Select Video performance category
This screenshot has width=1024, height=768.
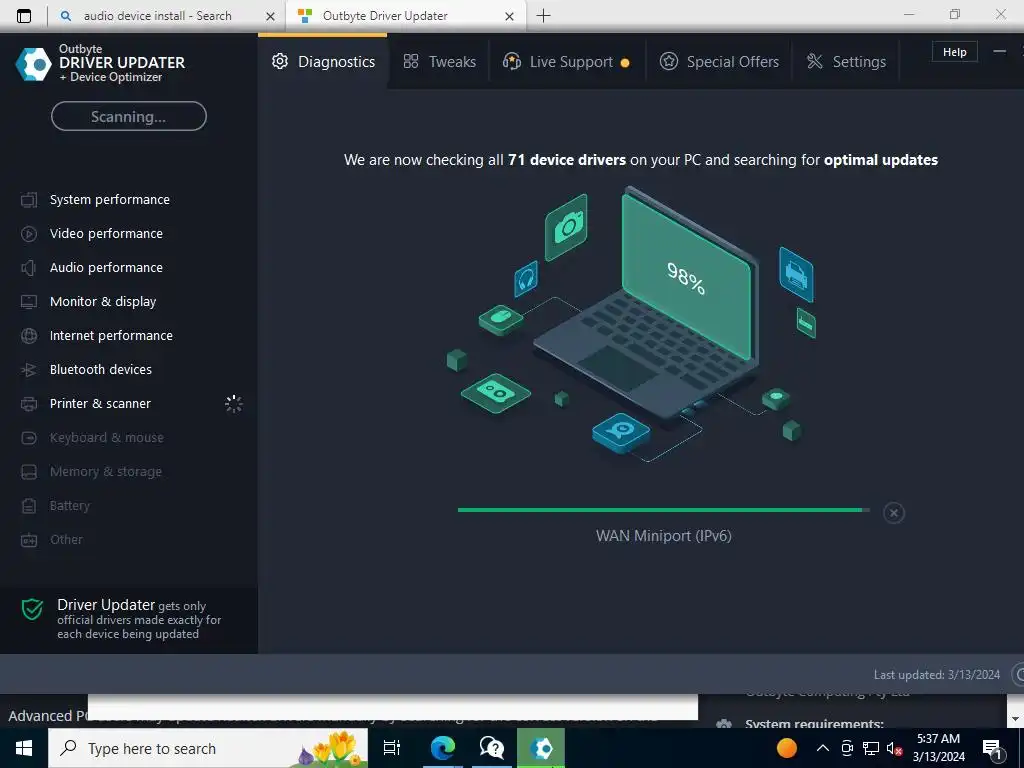pos(106,233)
